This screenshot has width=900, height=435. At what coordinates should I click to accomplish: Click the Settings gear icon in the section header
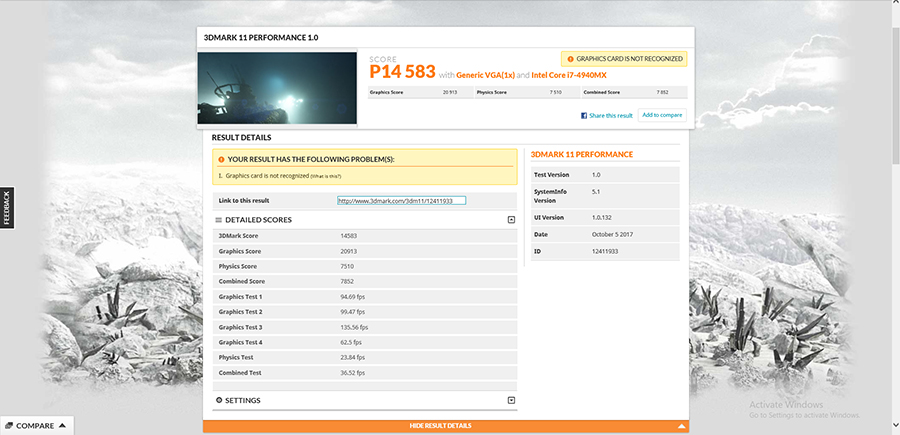(x=219, y=400)
